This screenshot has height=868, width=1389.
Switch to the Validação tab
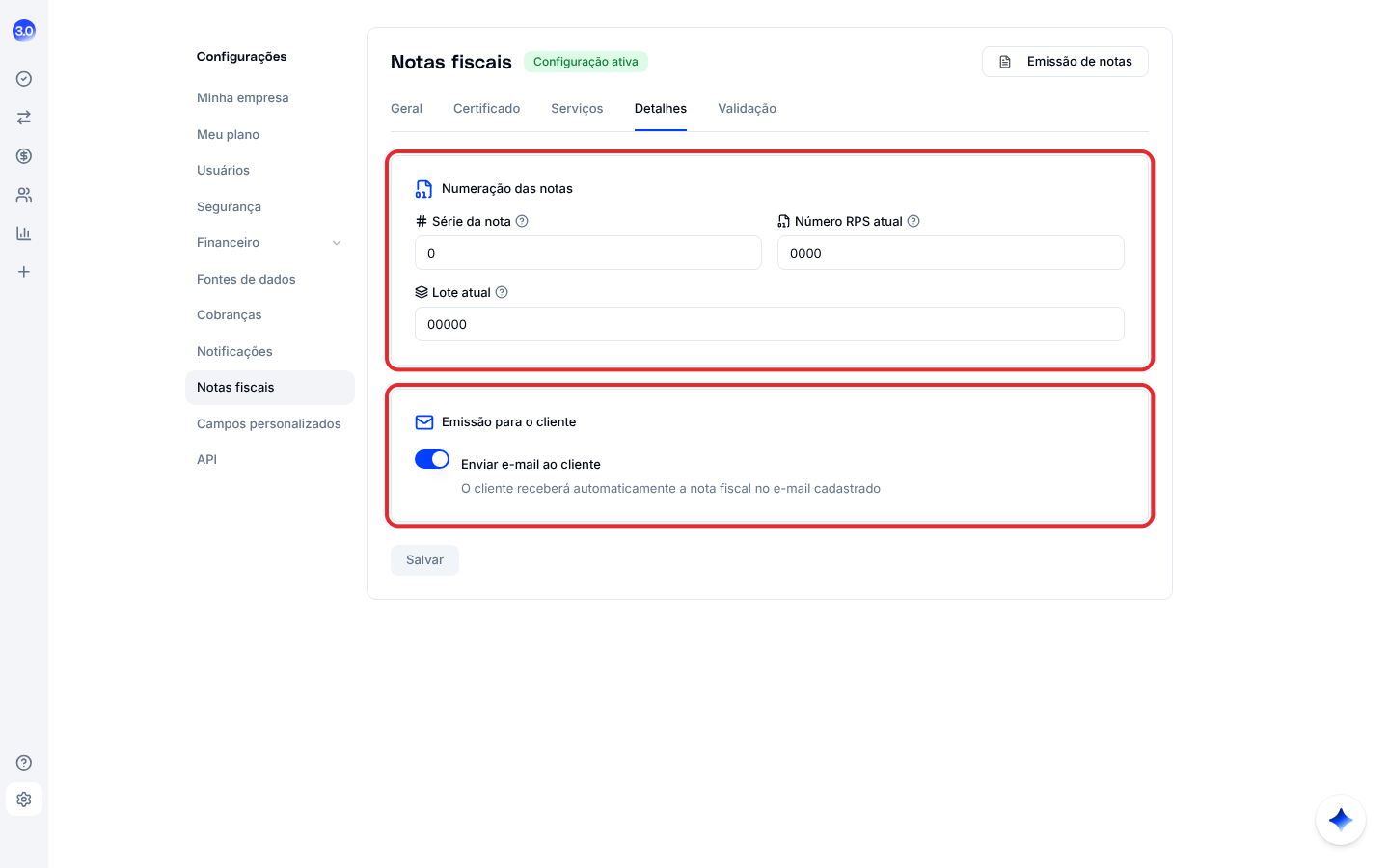coord(748,109)
